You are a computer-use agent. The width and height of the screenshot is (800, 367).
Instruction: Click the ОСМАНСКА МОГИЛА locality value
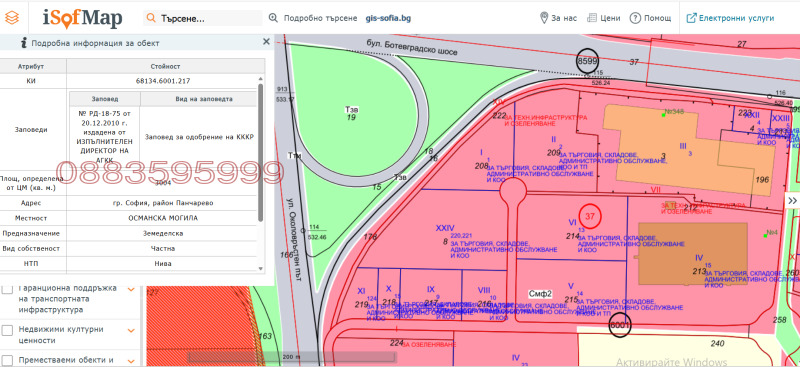(163, 218)
